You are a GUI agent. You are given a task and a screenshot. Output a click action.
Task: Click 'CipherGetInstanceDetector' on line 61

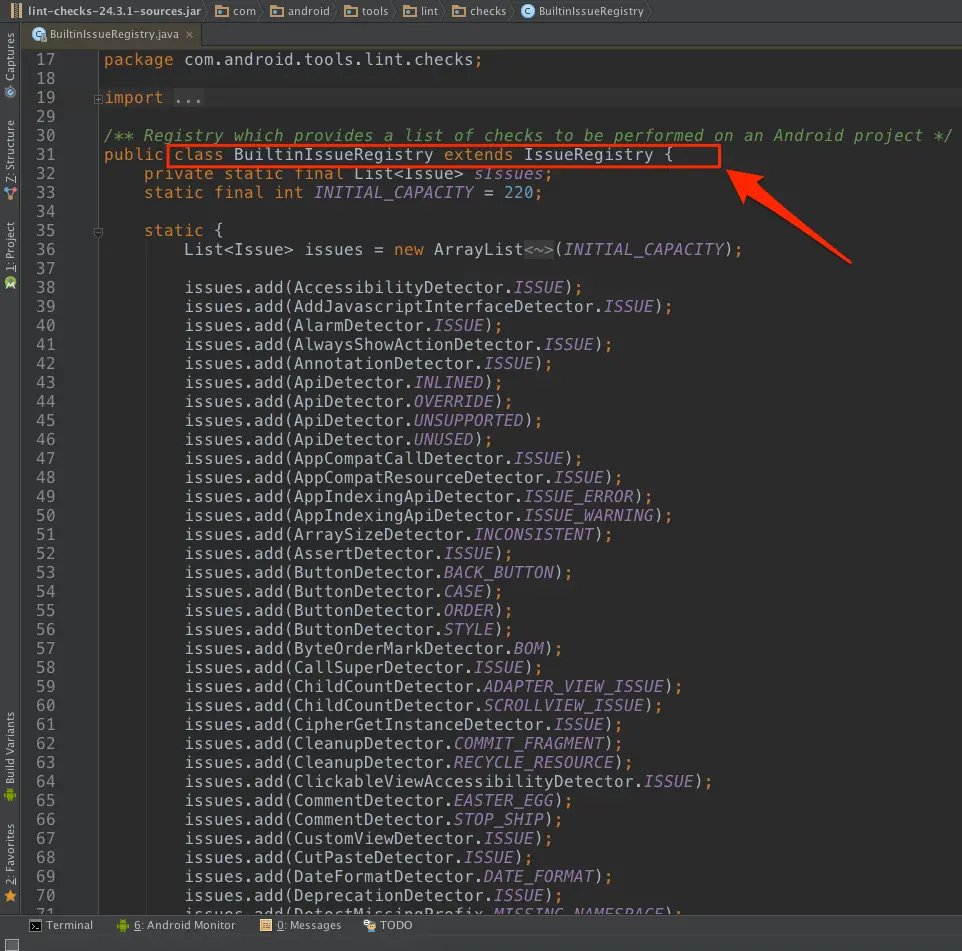point(418,725)
